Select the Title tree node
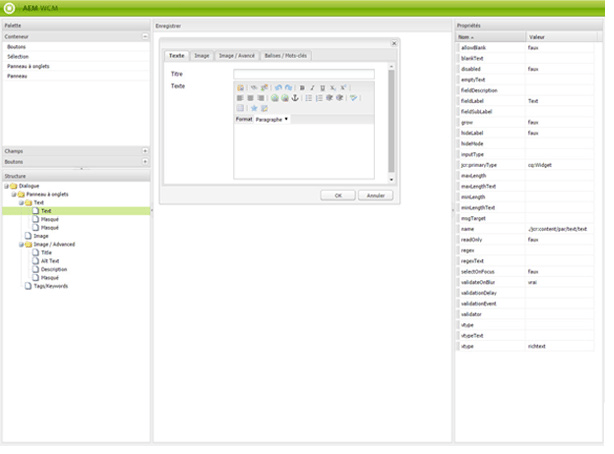Viewport: 614px width, 454px height. (46, 253)
